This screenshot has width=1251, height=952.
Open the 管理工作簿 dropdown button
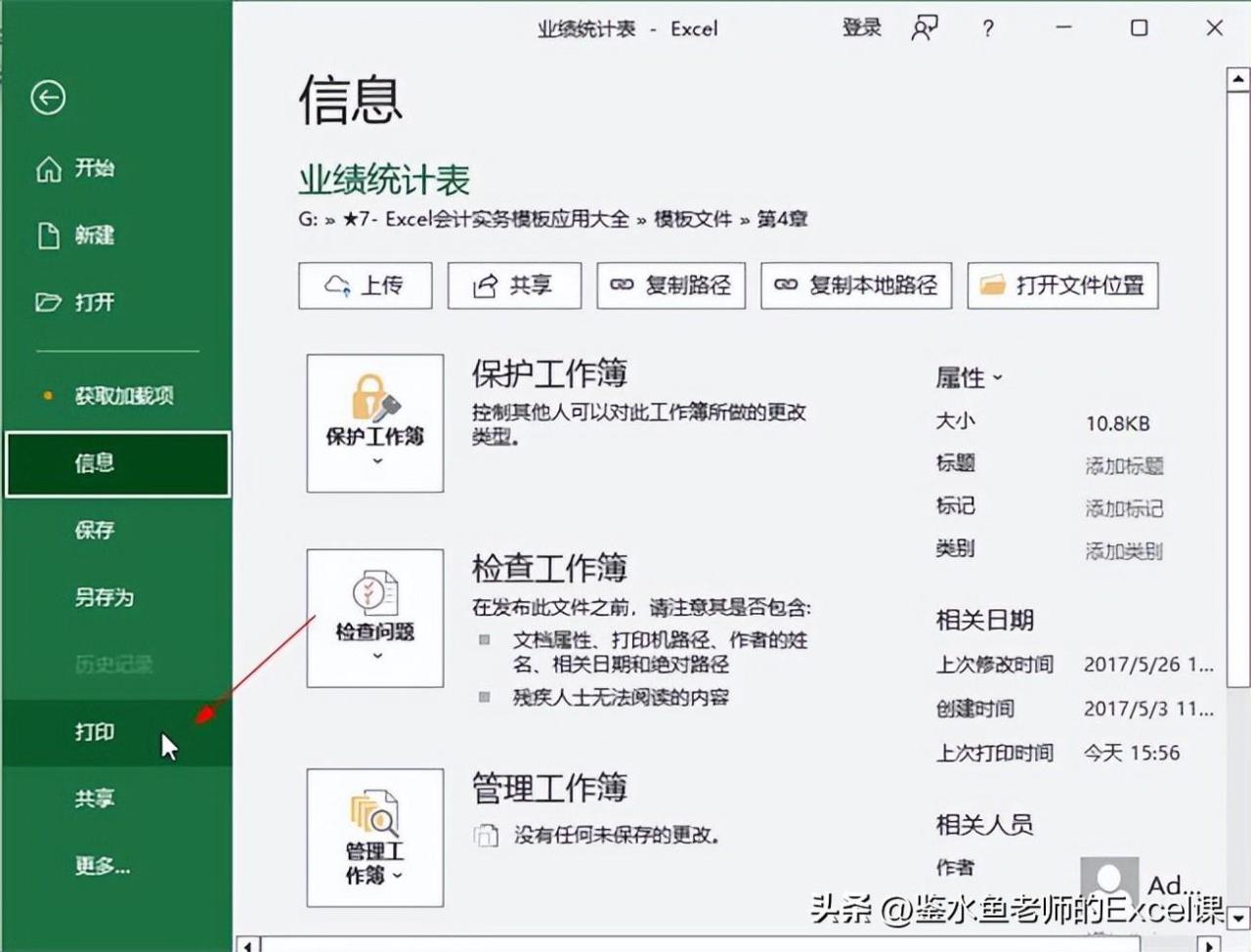click(x=375, y=838)
